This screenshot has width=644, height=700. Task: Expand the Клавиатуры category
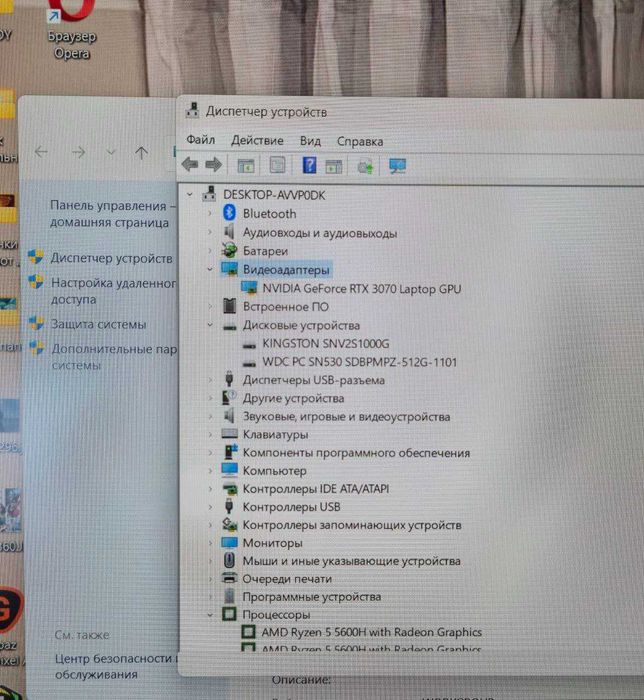[x=210, y=434]
